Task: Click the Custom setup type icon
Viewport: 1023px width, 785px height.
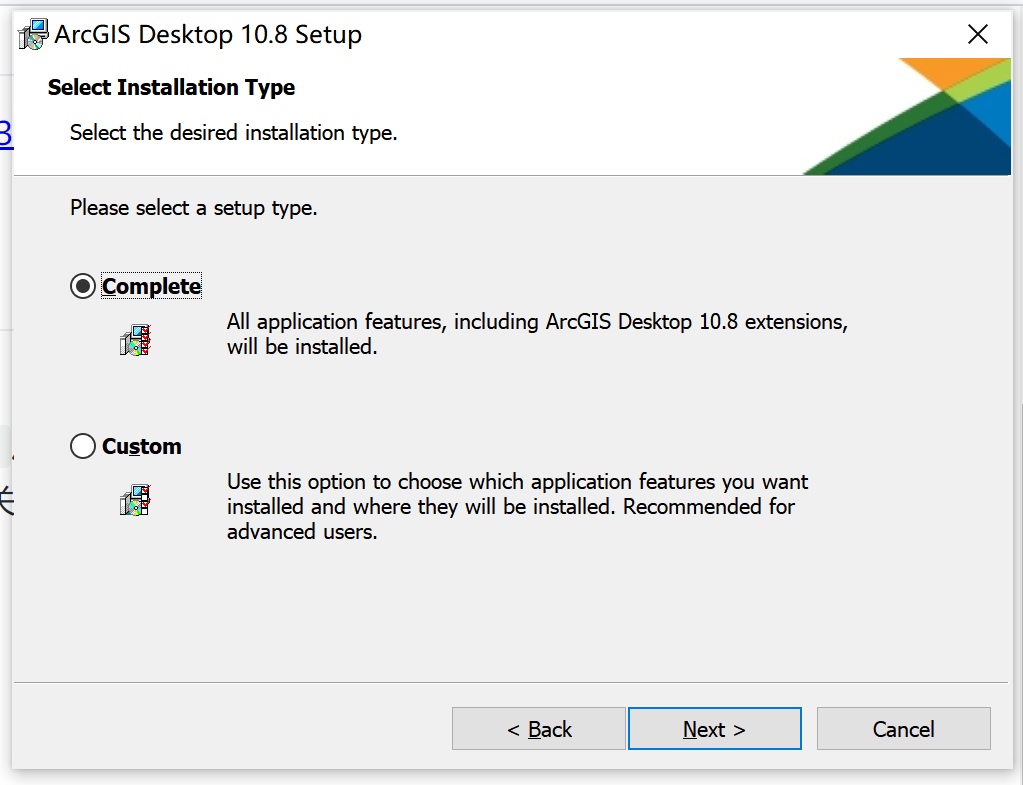Action: 135,500
